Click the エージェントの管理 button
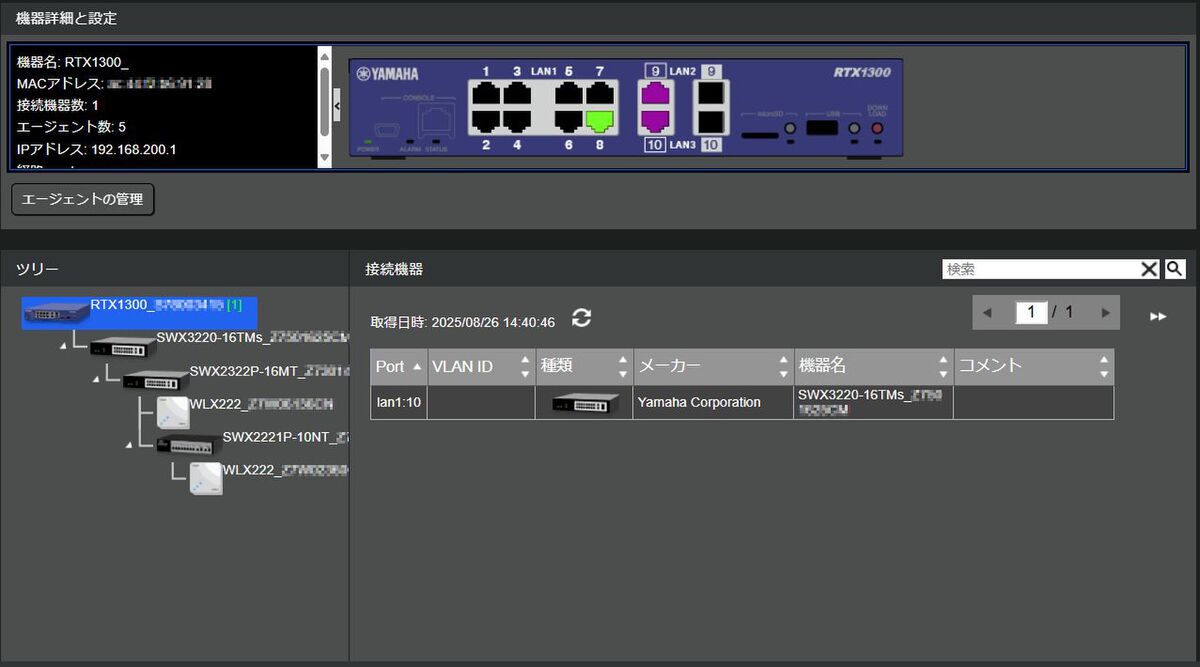 83,199
